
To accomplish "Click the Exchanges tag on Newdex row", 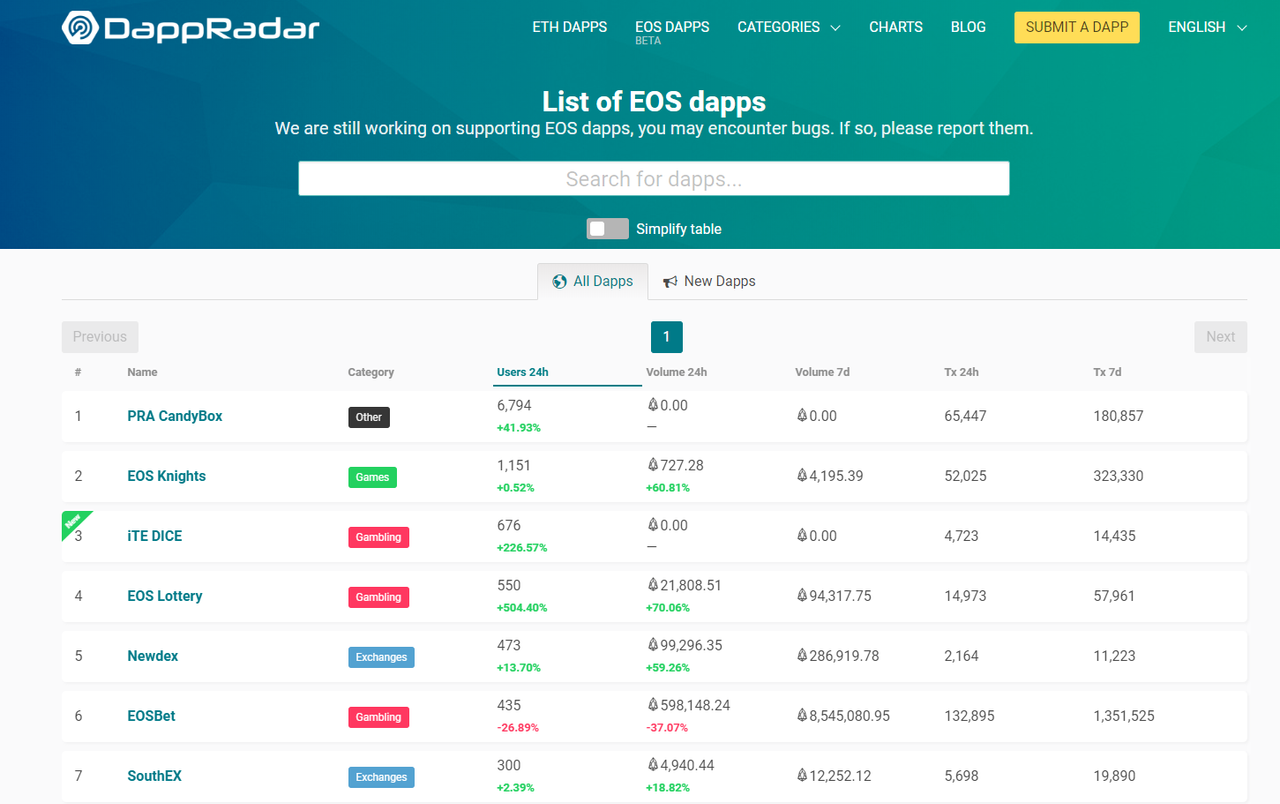I will click(381, 657).
